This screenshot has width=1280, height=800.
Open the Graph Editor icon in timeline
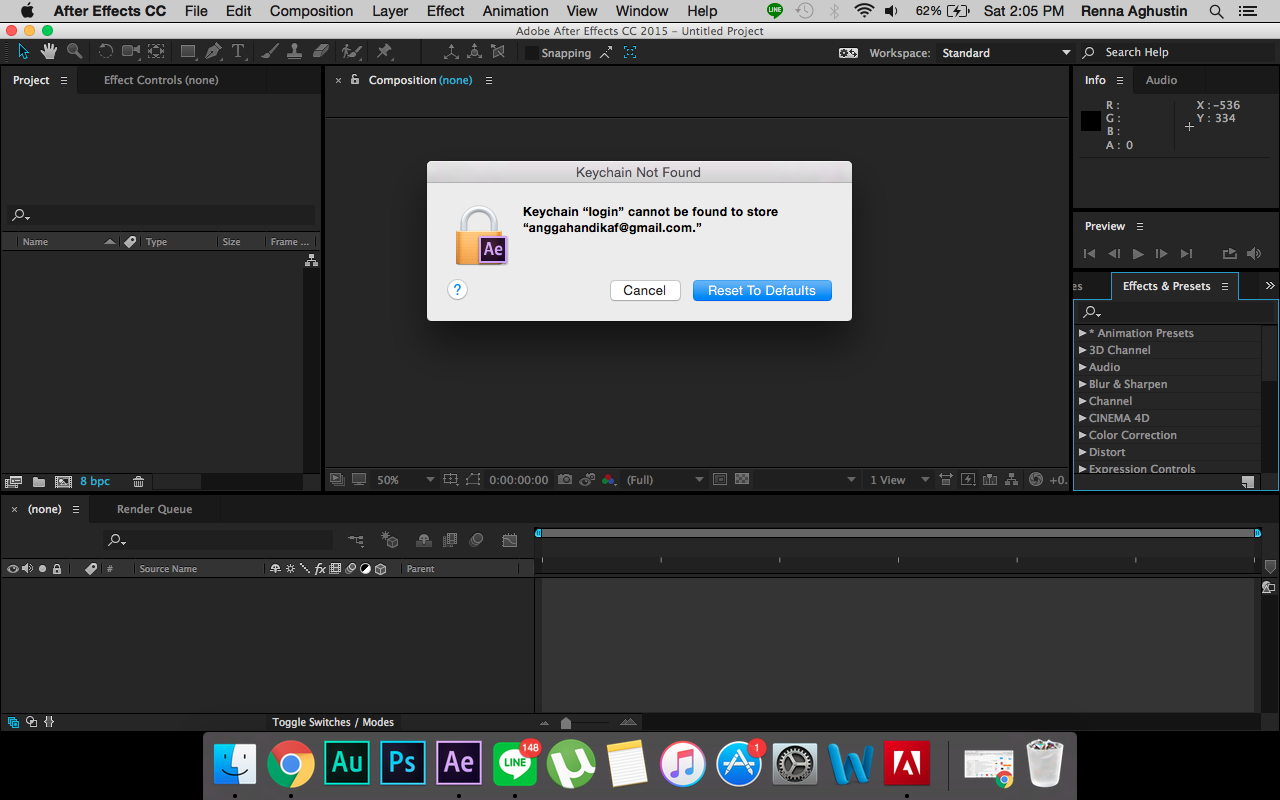click(x=510, y=540)
